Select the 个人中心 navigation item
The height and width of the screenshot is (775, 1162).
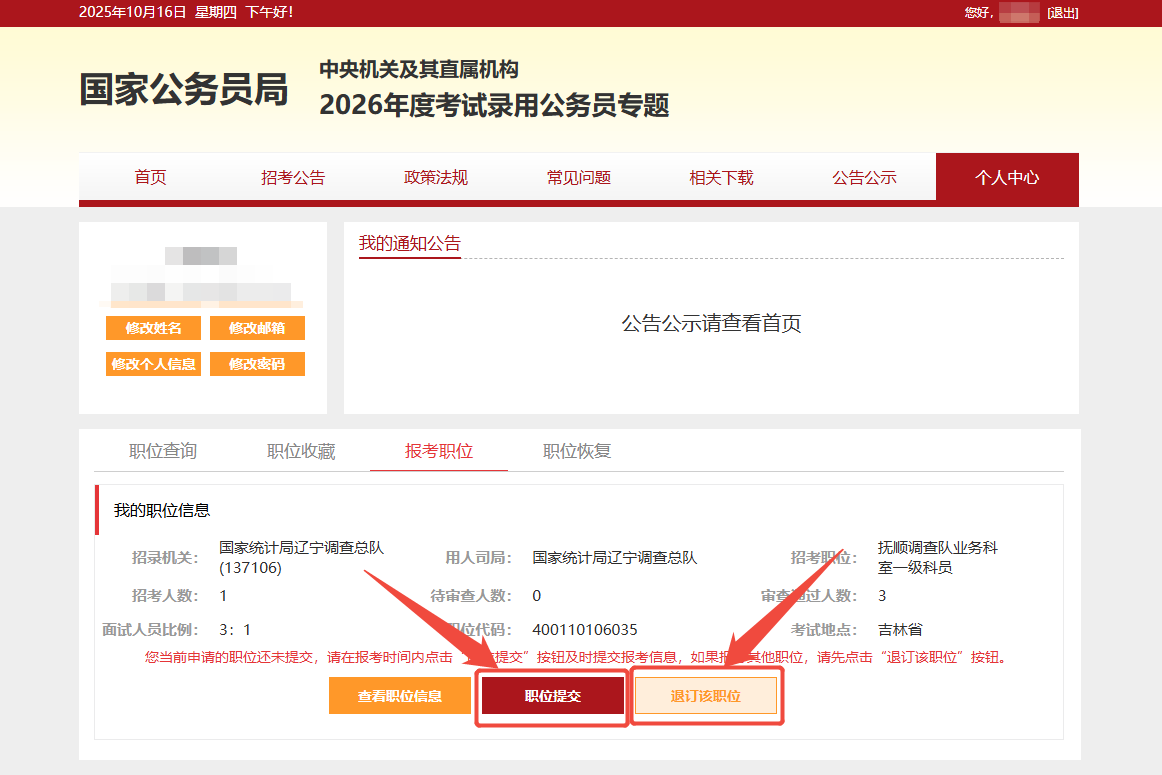(x=1007, y=178)
